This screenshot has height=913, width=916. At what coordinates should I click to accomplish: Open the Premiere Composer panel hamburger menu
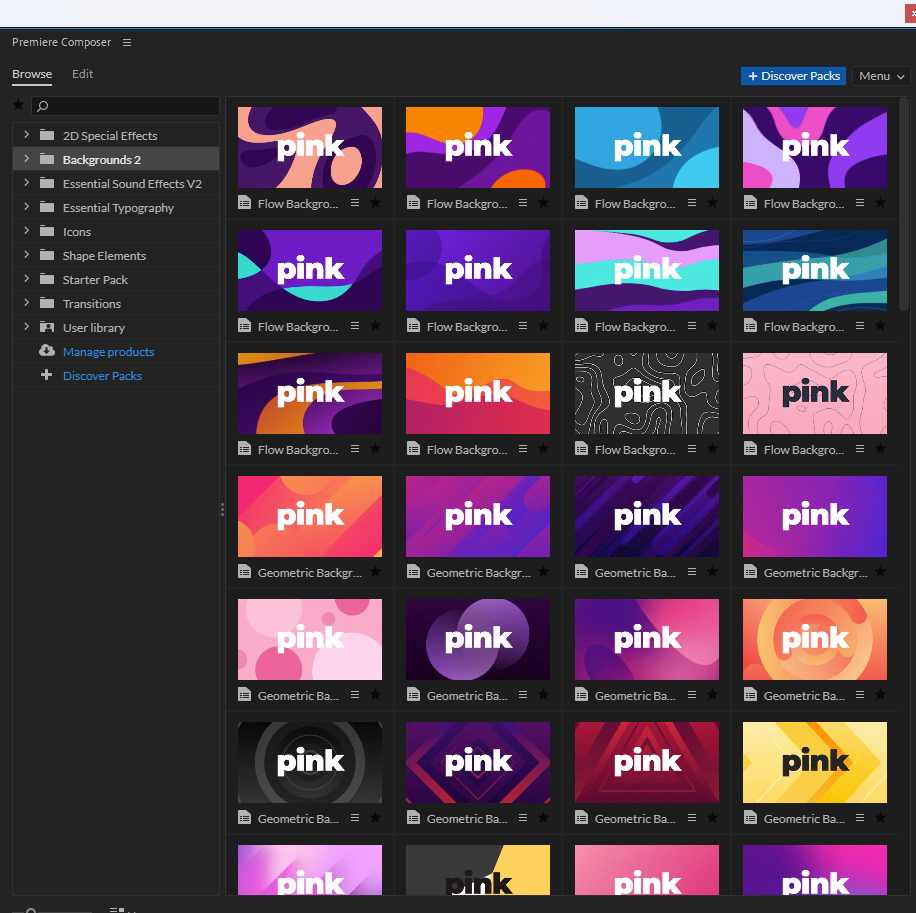(x=127, y=43)
